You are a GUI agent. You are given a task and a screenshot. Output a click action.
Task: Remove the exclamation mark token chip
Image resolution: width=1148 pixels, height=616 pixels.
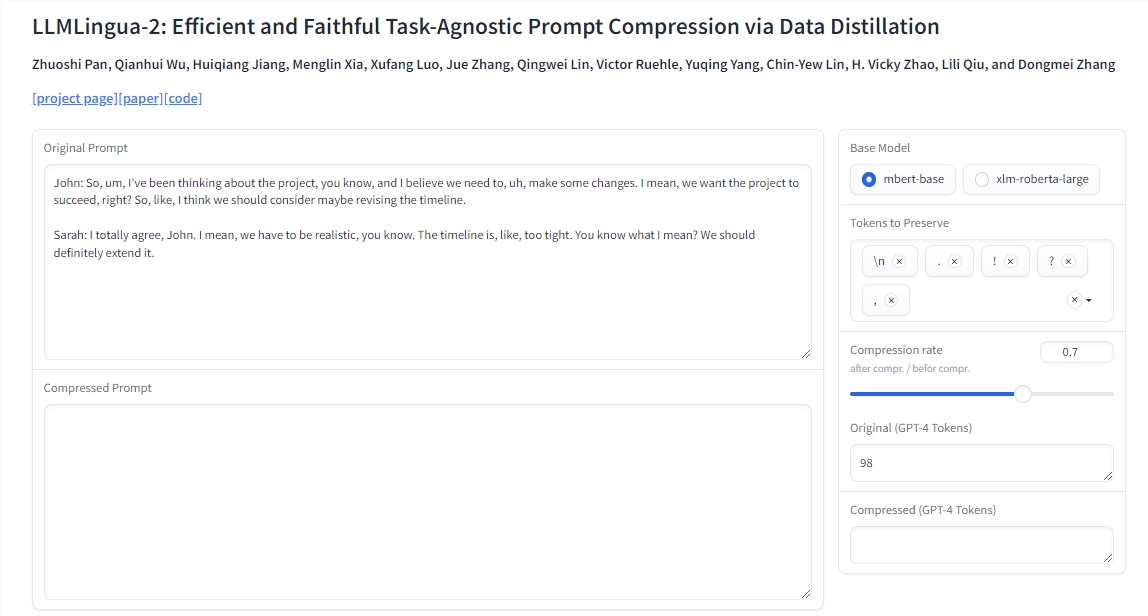point(1010,262)
